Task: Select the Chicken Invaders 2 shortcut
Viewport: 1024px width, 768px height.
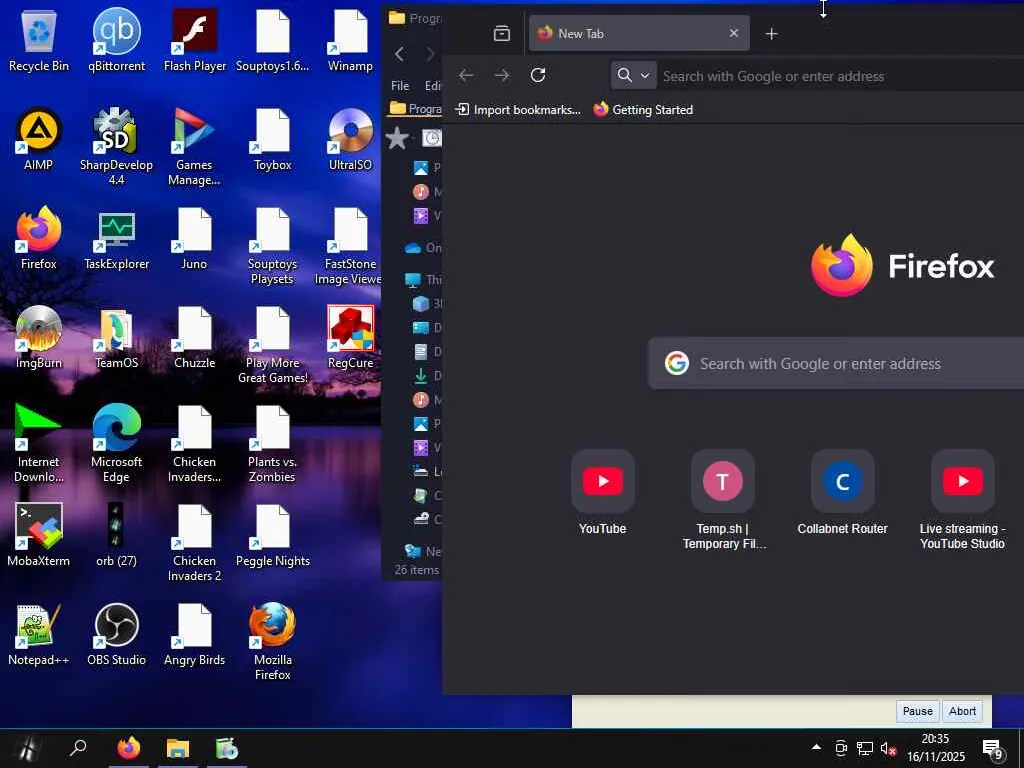Action: (195, 543)
